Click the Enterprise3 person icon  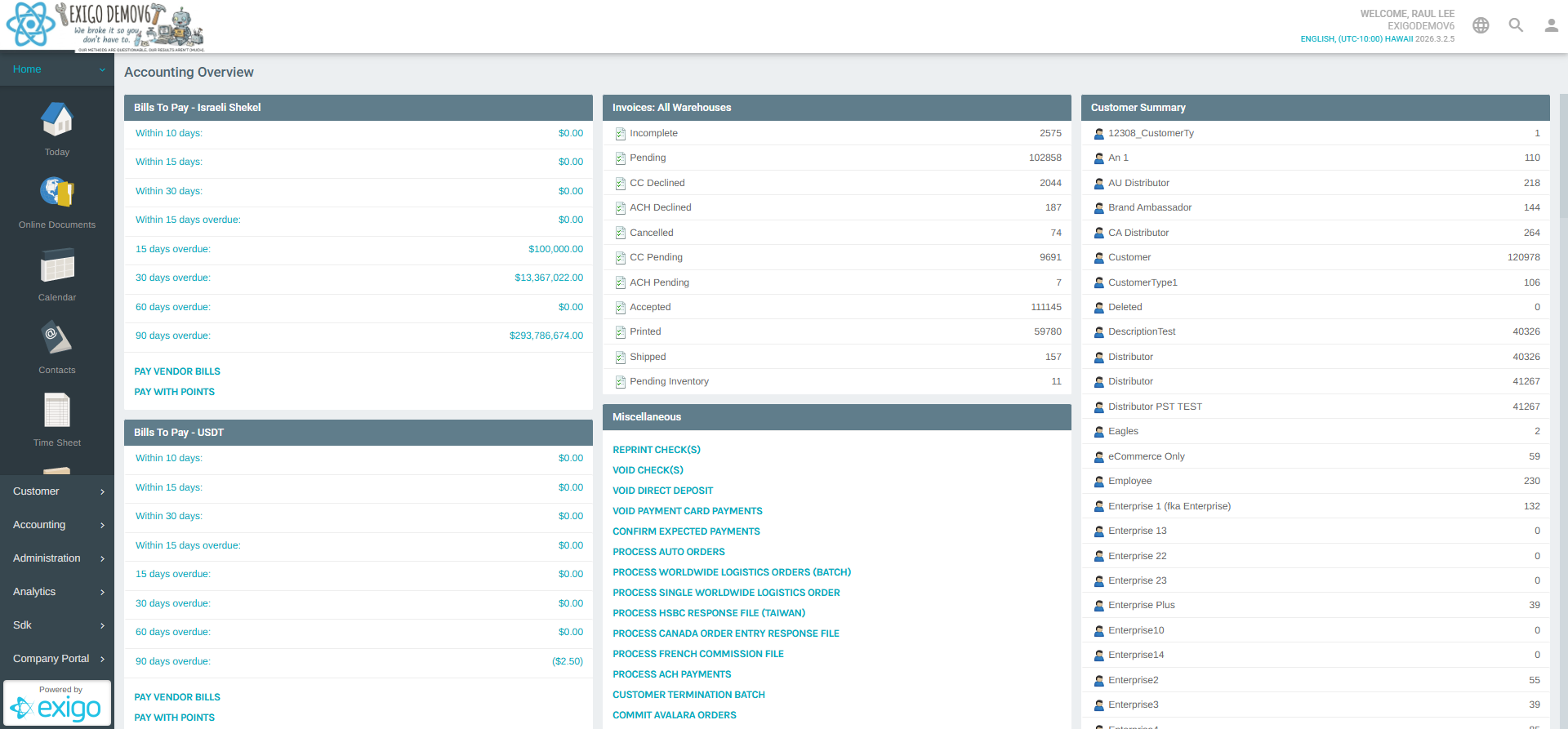tap(1098, 705)
